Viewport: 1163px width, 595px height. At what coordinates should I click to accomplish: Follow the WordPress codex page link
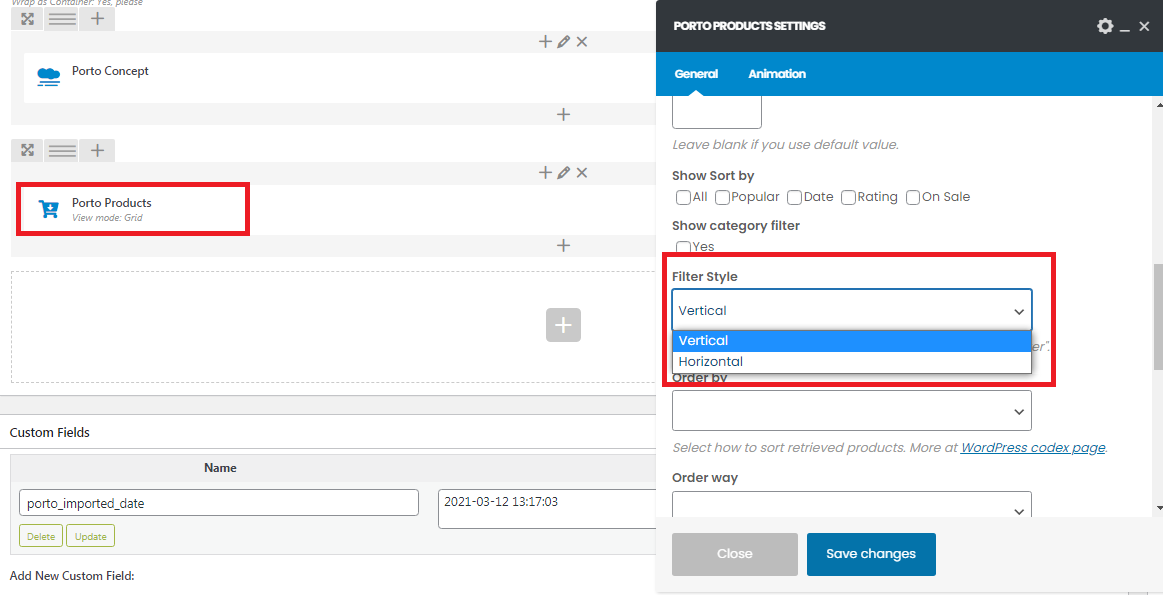pos(1032,448)
